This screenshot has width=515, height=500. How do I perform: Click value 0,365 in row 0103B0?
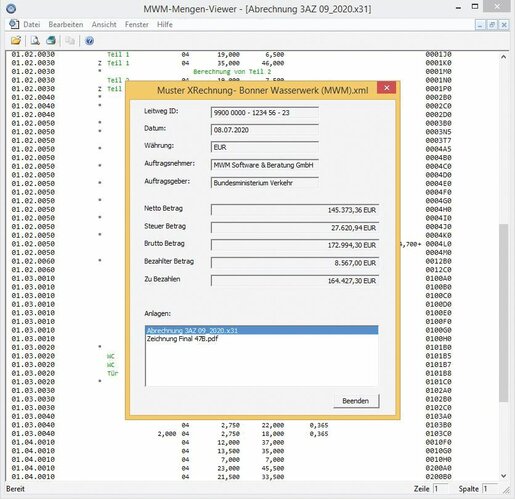click(x=319, y=425)
